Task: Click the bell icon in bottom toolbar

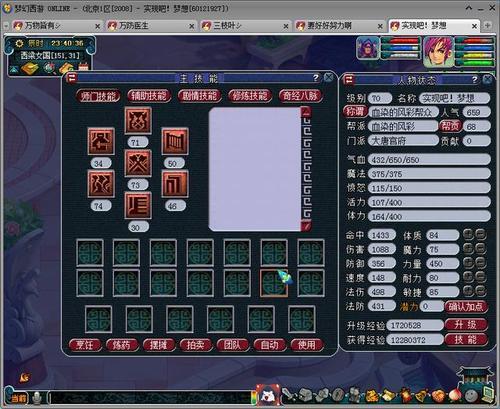Action: 421,396
